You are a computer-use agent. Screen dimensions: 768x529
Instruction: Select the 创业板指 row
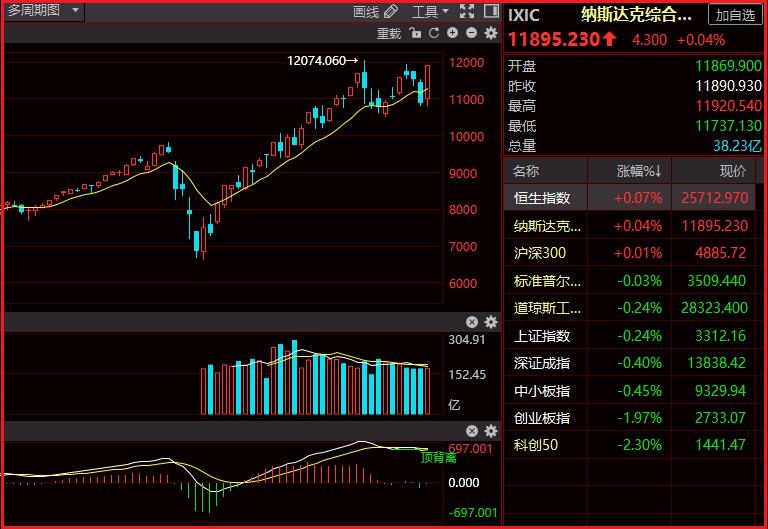pos(630,417)
